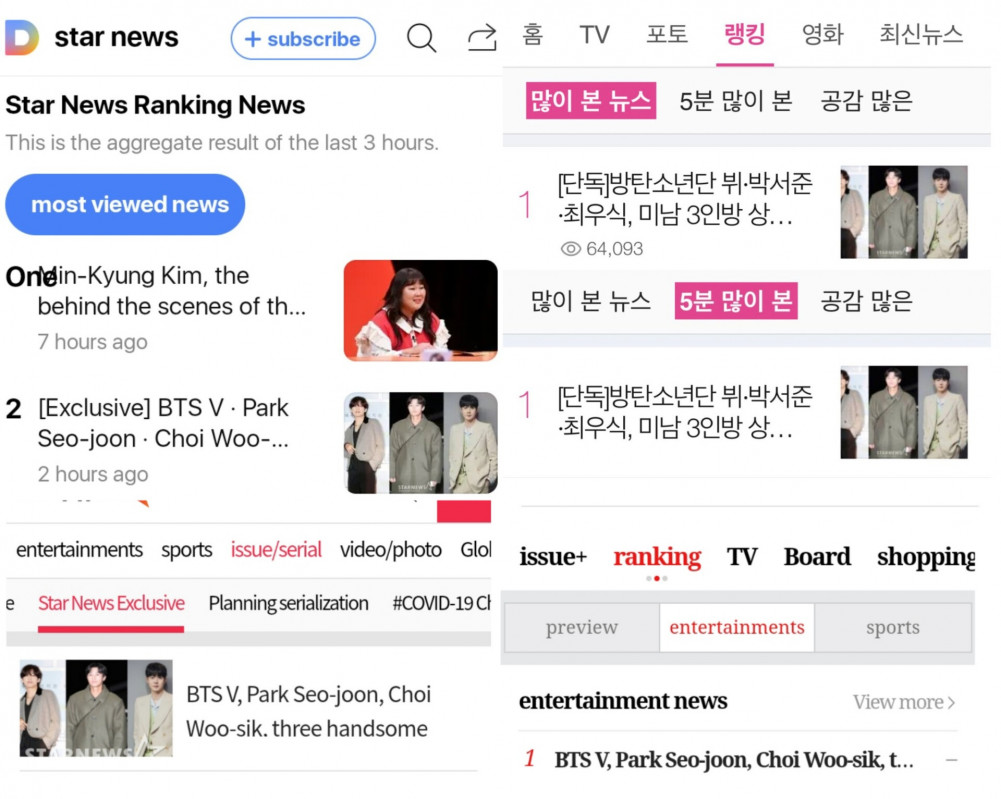Select shopping tab
The height and width of the screenshot is (799, 1001).
pos(926,557)
